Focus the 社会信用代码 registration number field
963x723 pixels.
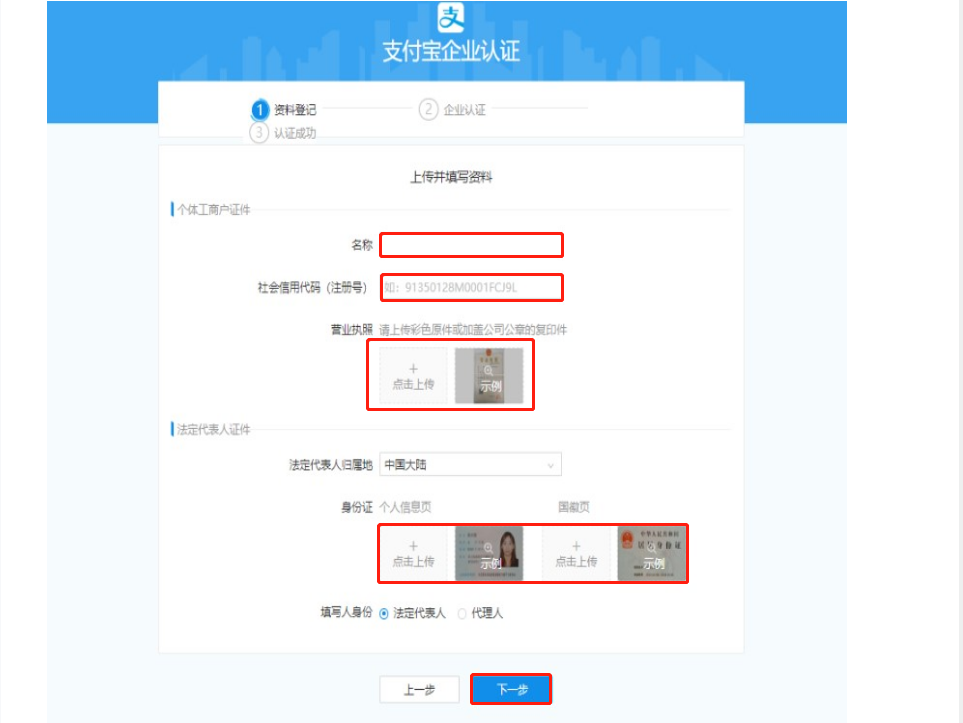point(471,287)
